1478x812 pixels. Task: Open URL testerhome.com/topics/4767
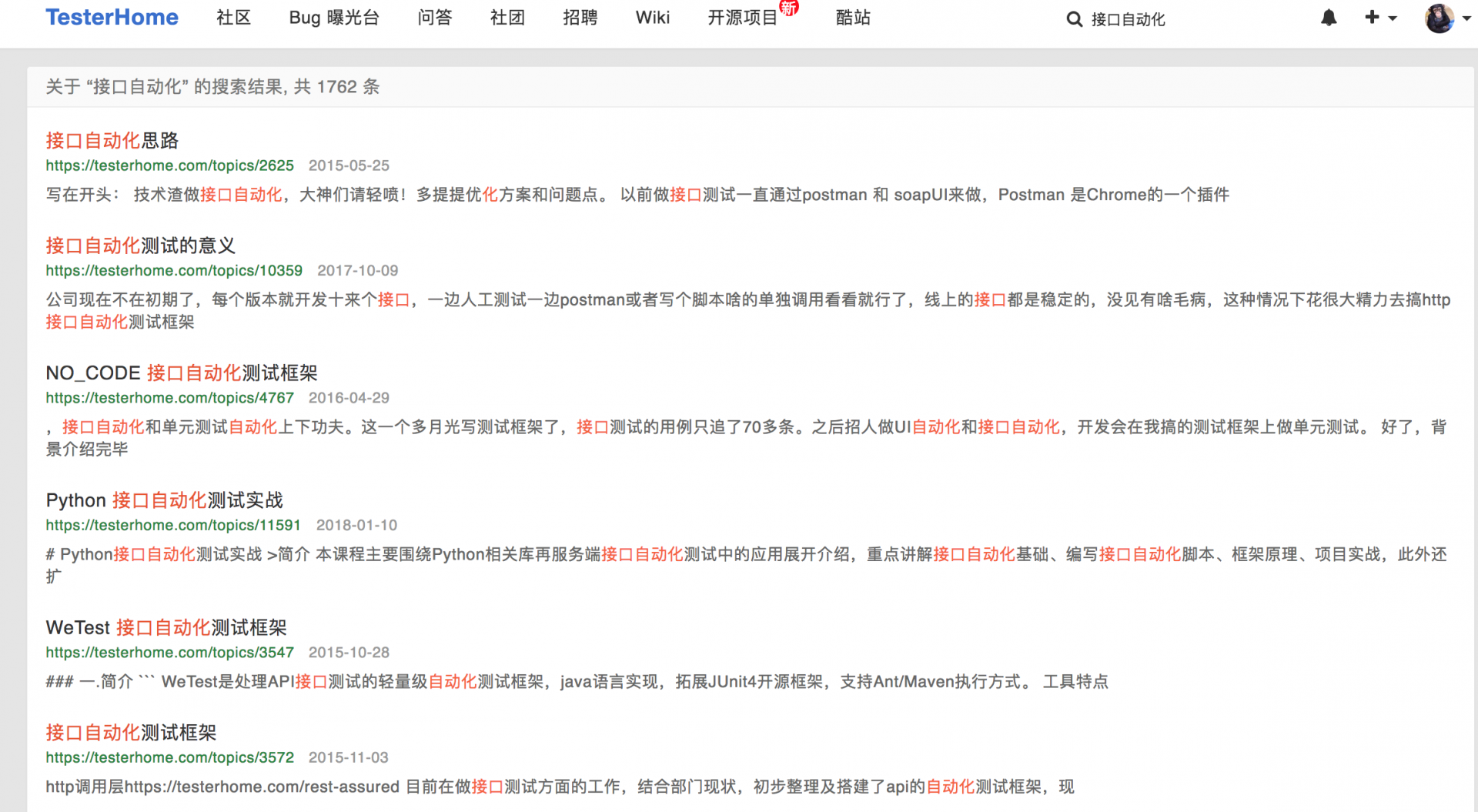169,398
